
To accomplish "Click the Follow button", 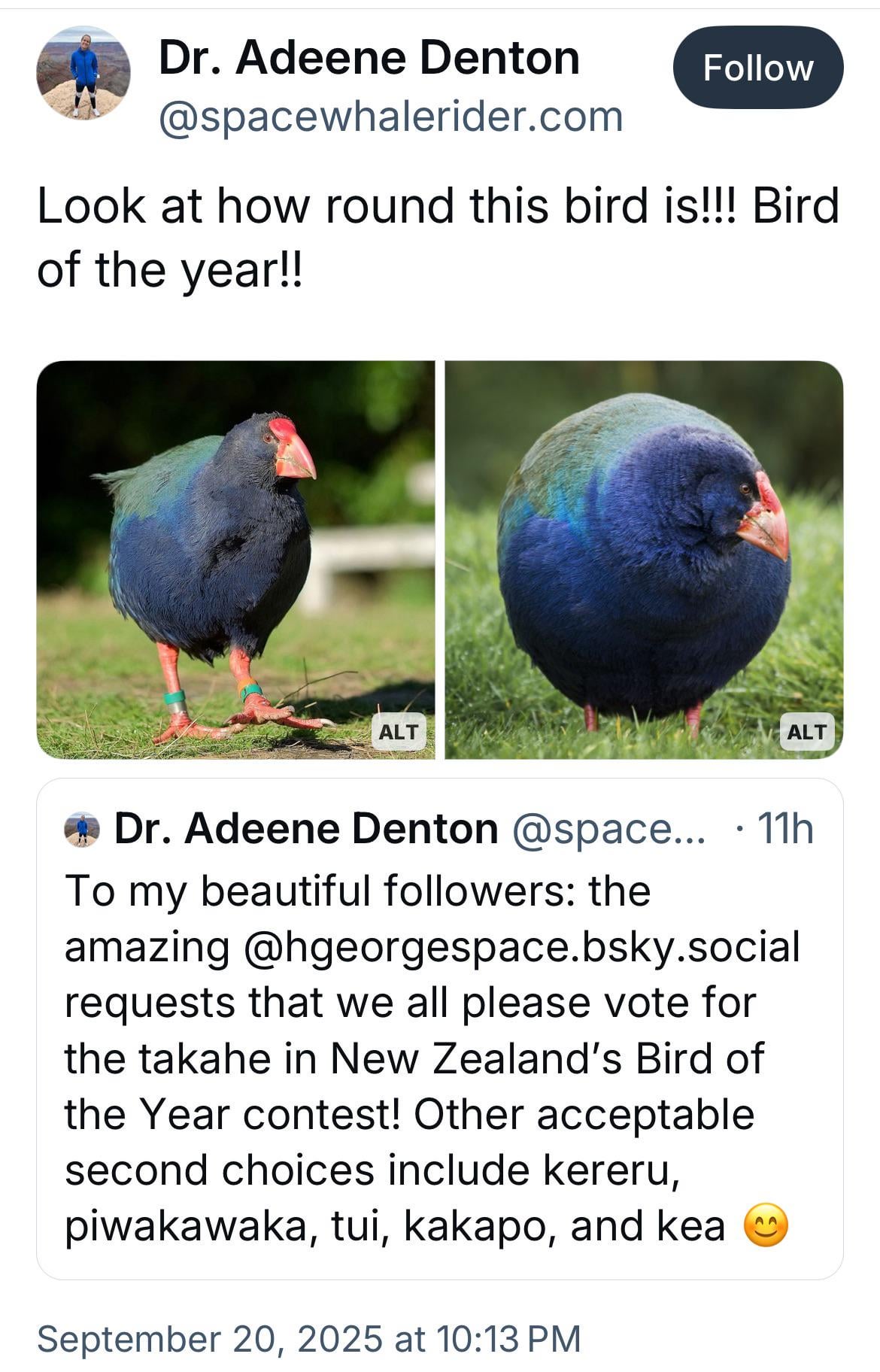I will tap(757, 68).
